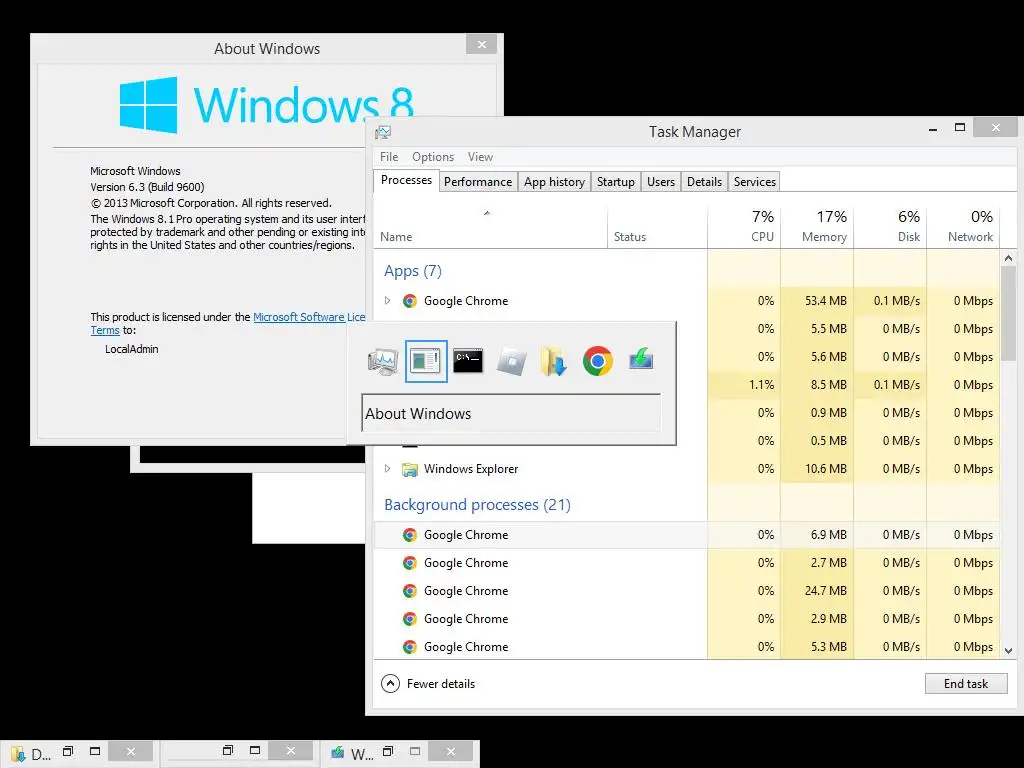1024x768 pixels.
Task: Select the Google Chrome row using 6.9 MB
Action: click(x=686, y=535)
